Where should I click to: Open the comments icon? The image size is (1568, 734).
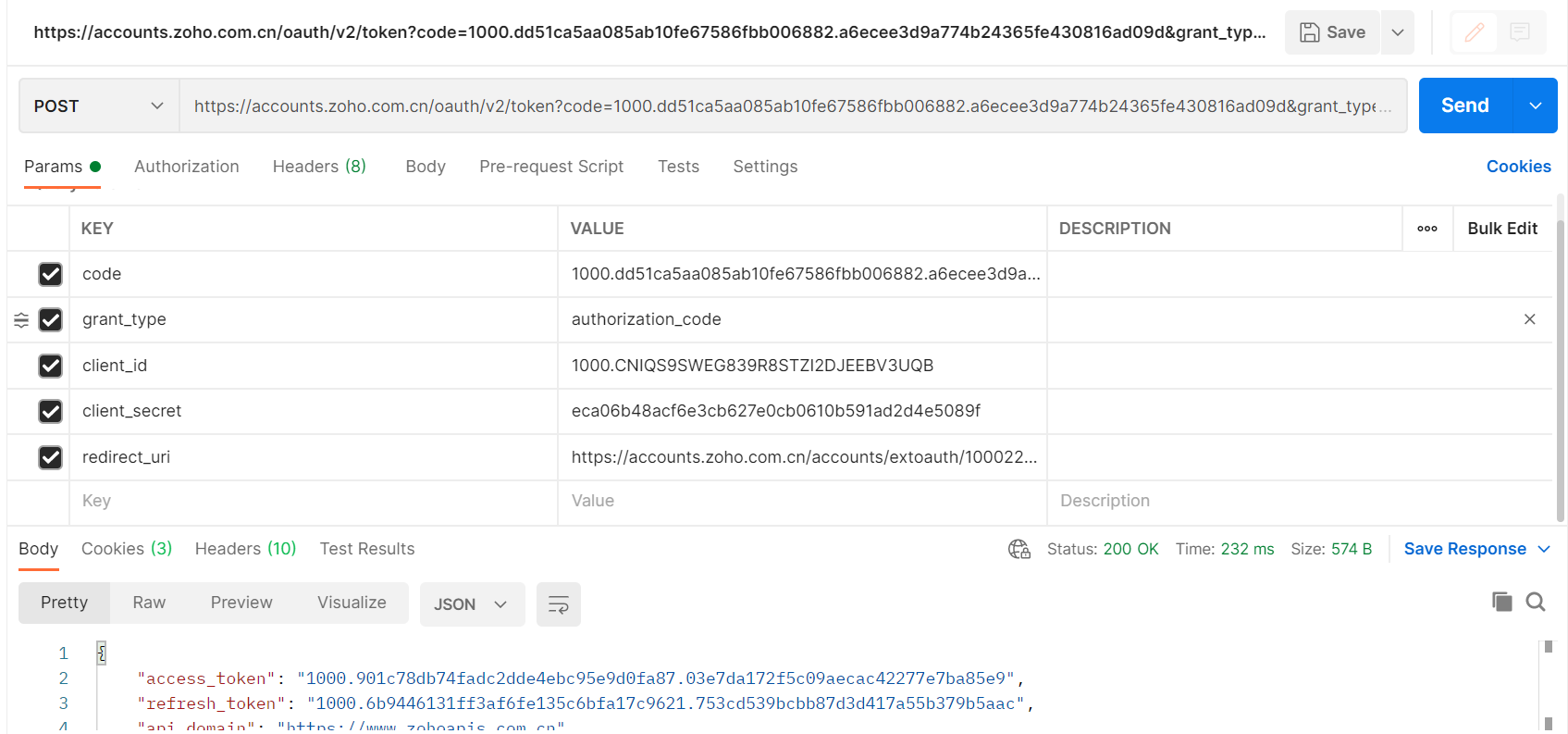1520,32
